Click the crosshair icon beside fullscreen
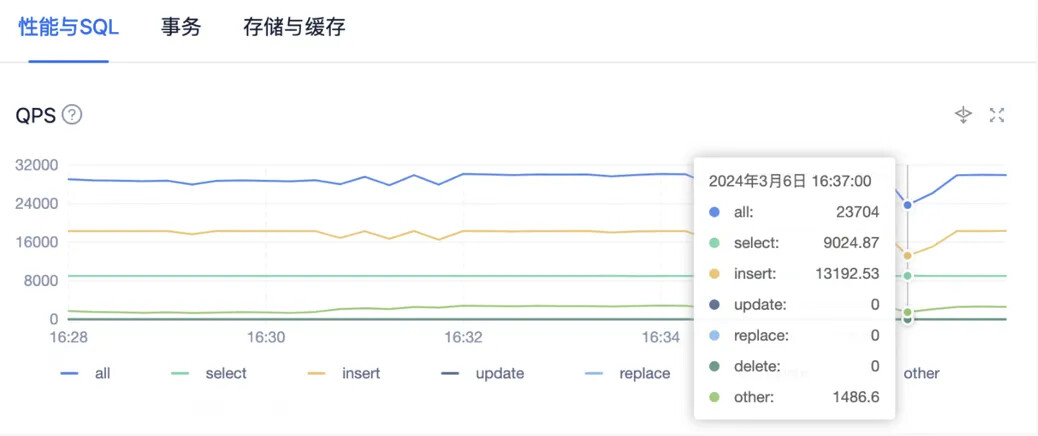Viewport: 1038px width, 436px height. pos(963,115)
